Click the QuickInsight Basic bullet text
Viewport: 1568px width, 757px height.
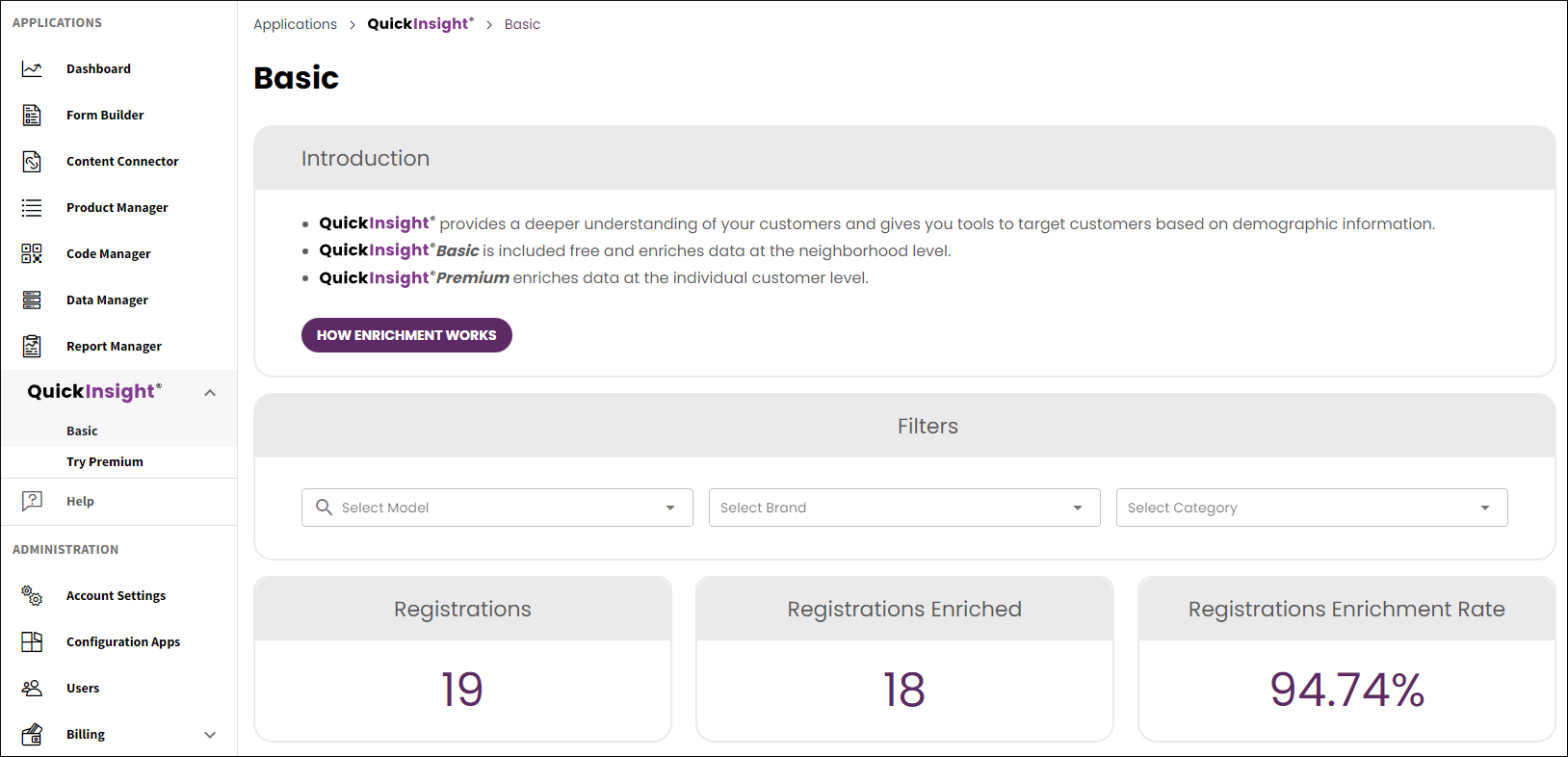click(x=635, y=251)
